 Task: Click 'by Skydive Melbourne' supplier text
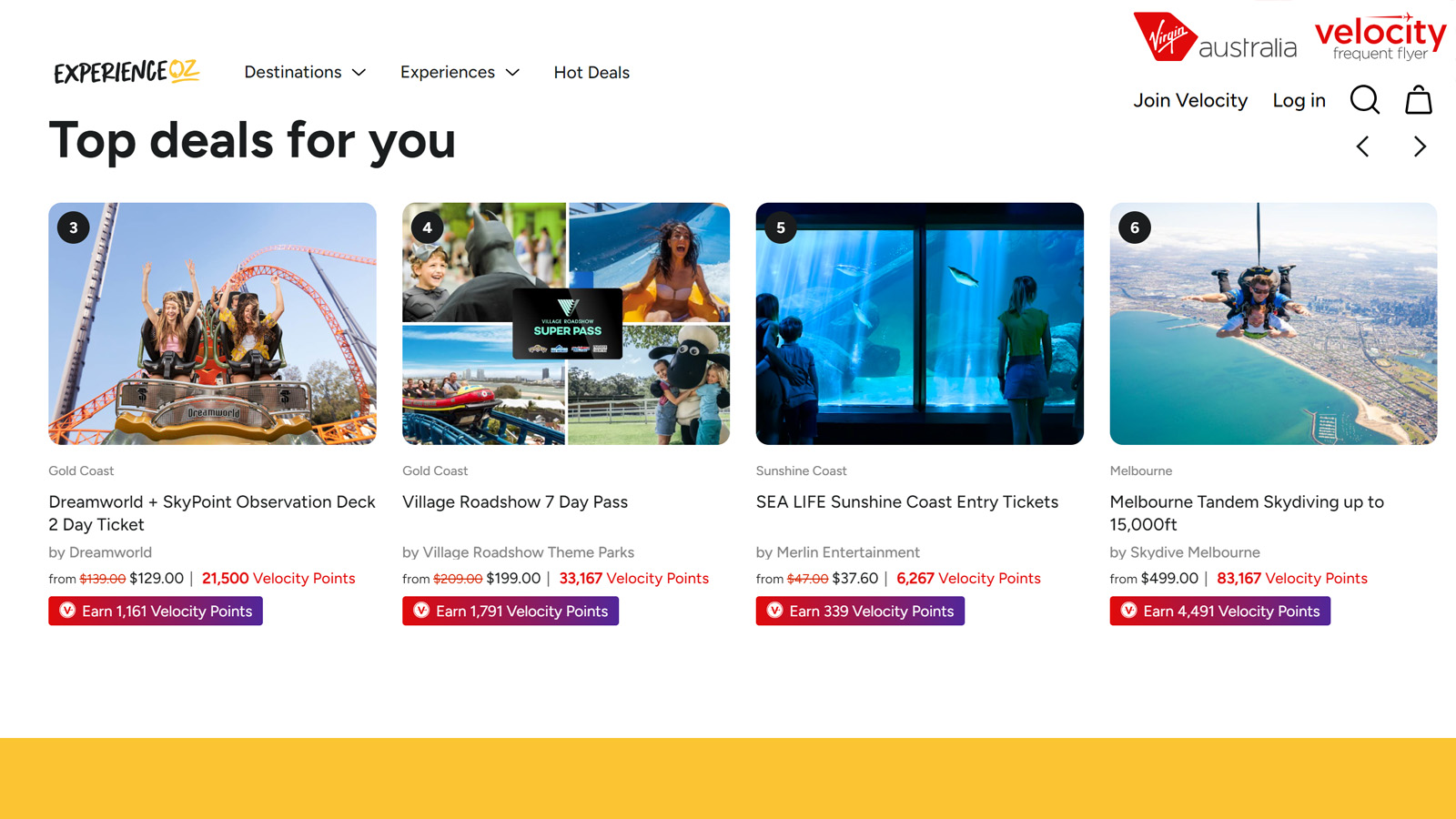click(x=1185, y=552)
